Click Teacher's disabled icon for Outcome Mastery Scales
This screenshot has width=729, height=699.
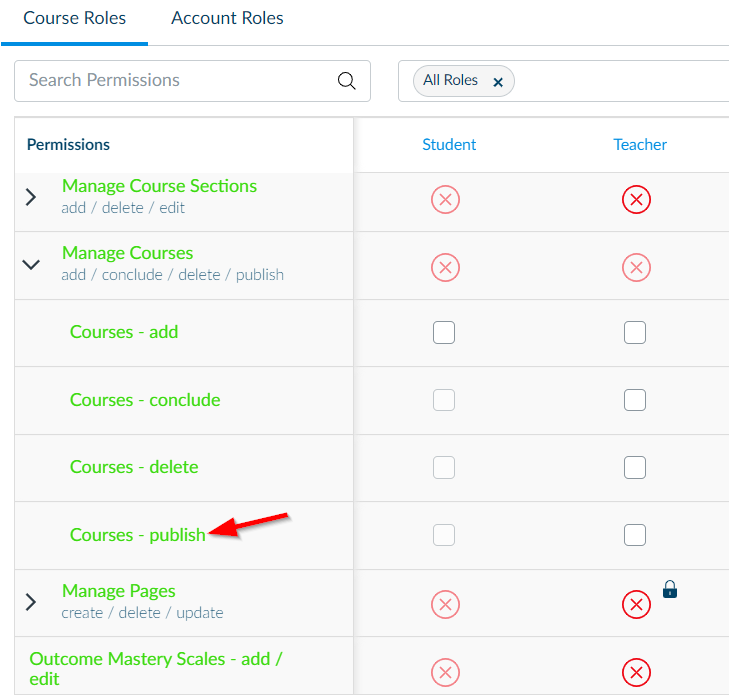636,671
